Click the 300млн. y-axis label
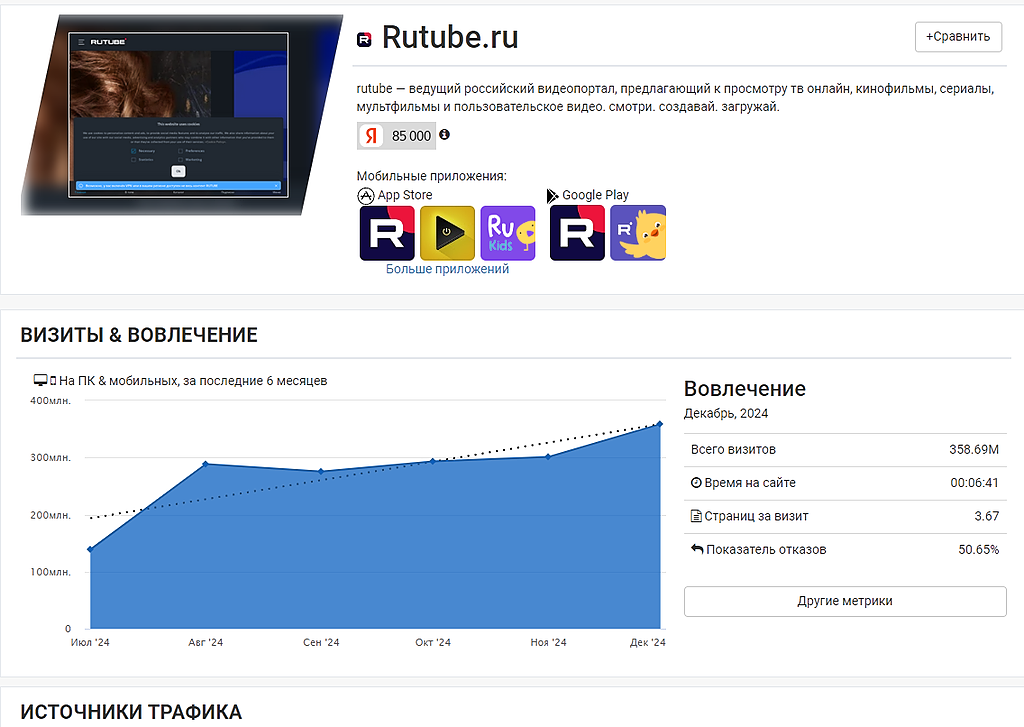Viewport: 1024px width, 727px height. (x=50, y=457)
